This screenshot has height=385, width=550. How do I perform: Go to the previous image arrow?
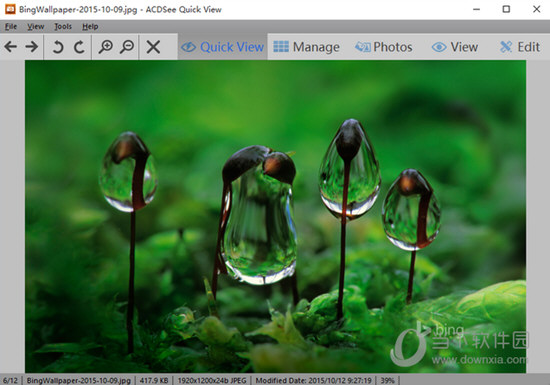coord(11,47)
